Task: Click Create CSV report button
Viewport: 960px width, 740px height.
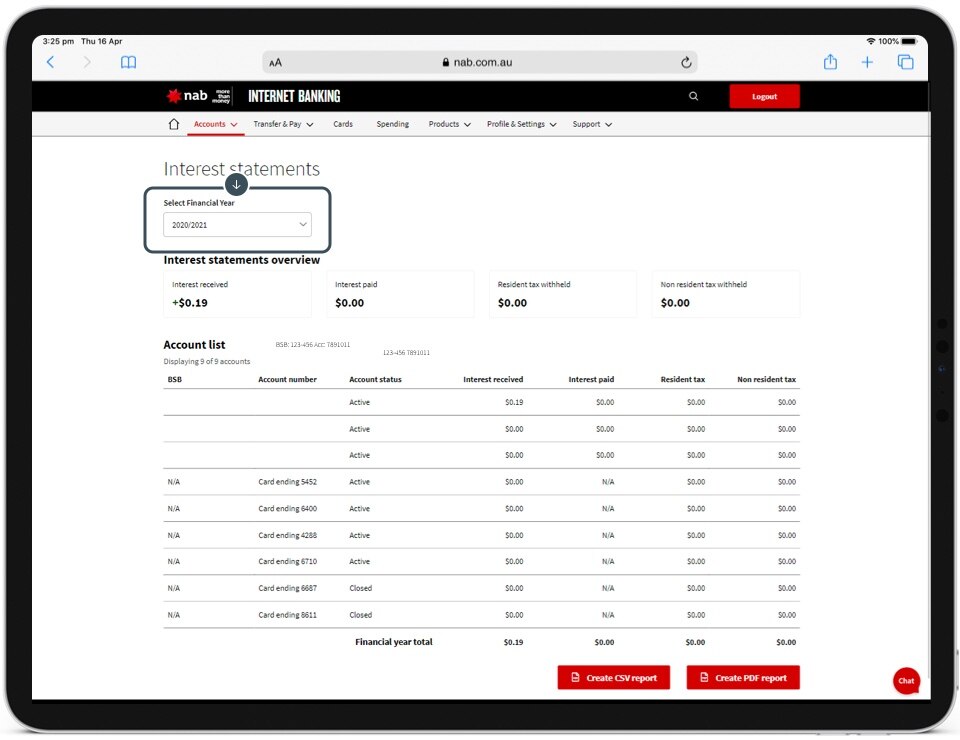Action: point(613,678)
